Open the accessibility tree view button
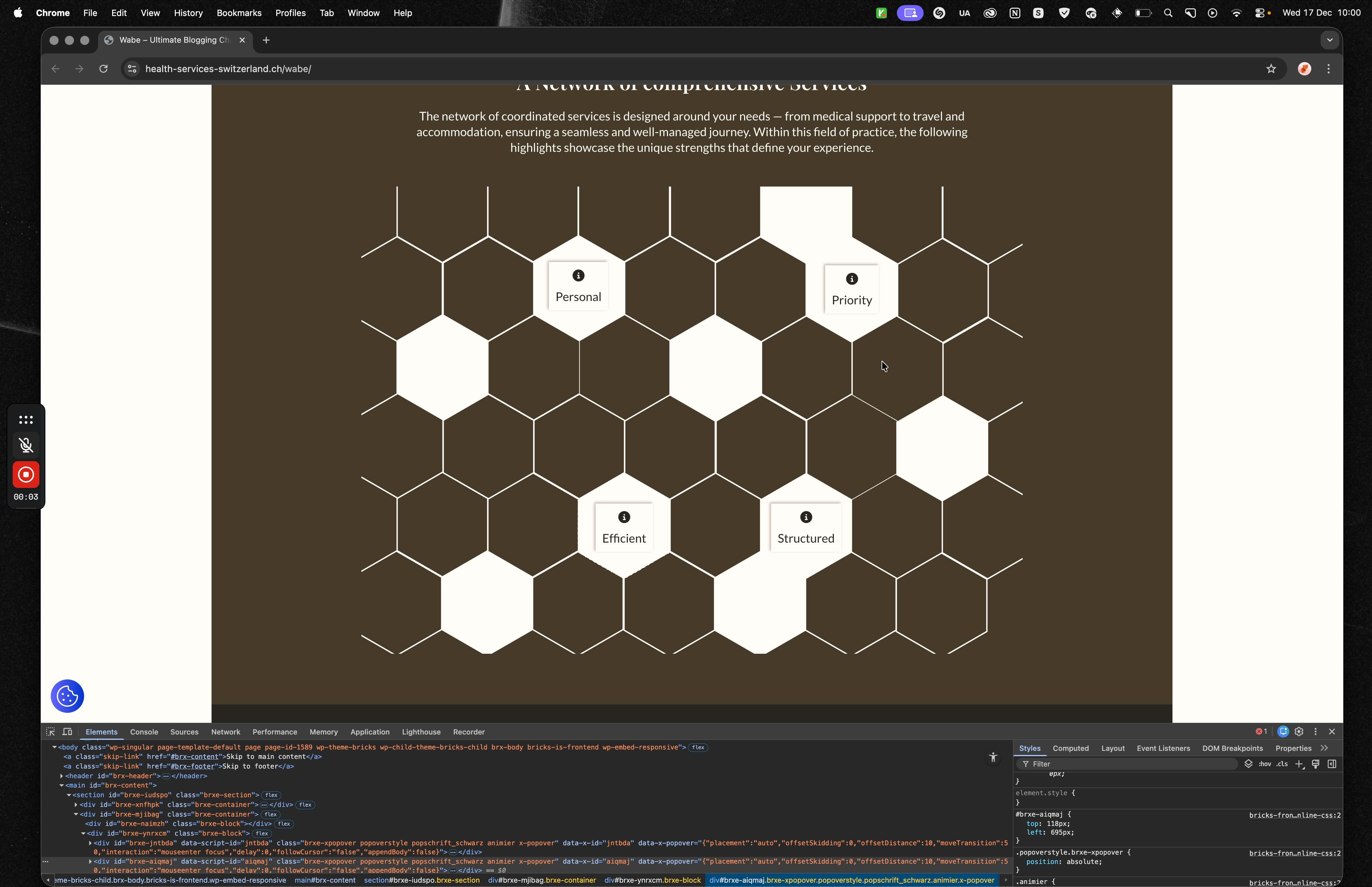 [993, 758]
